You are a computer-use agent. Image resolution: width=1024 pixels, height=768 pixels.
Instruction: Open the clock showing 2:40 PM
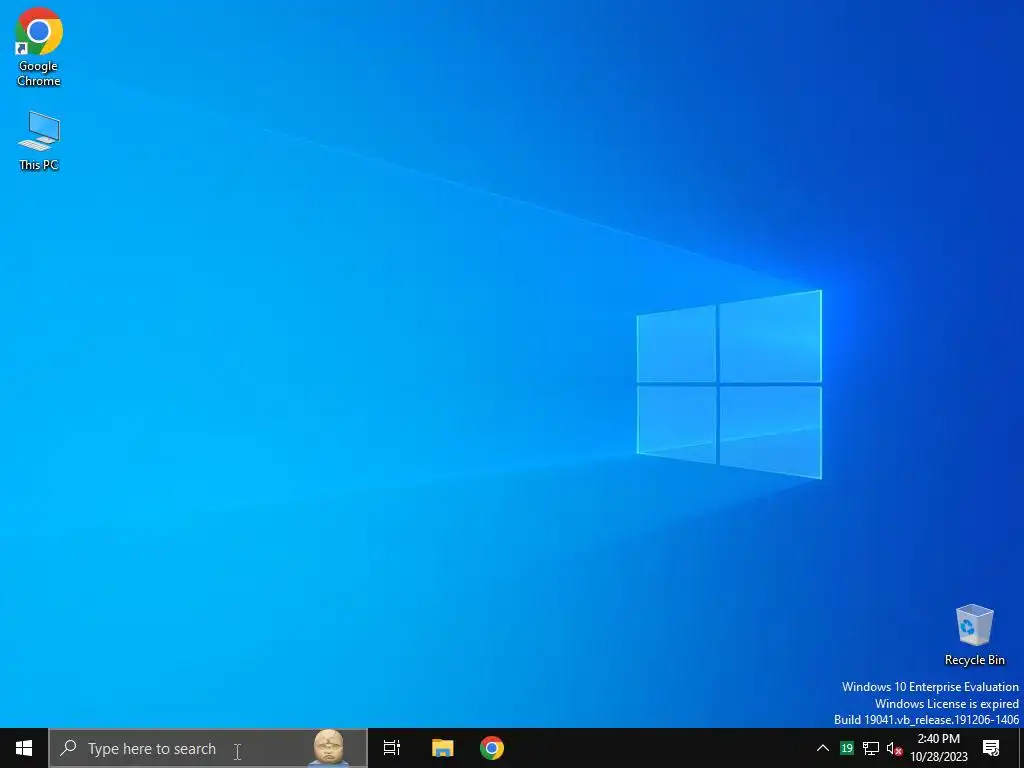[938, 748]
